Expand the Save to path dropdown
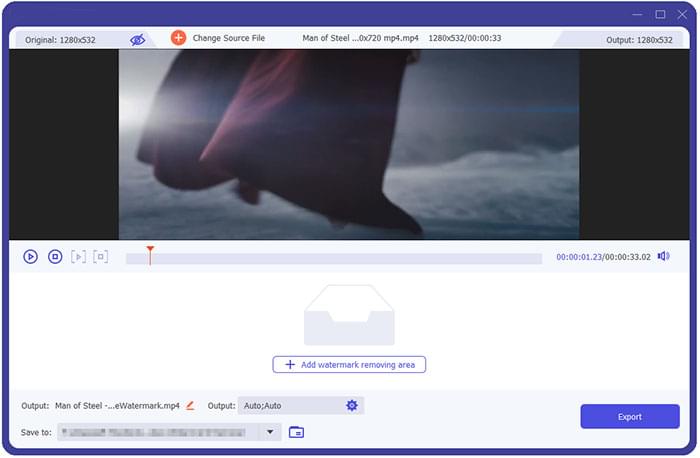The image size is (700, 458). point(270,432)
